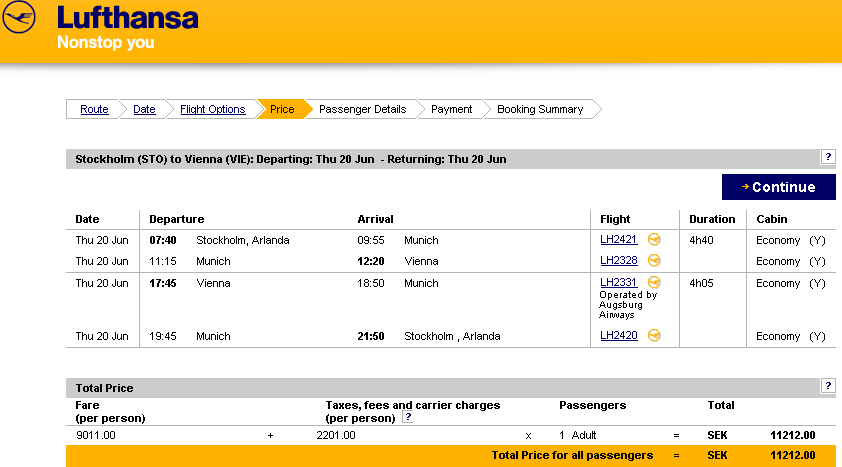Screen dimensions: 842x467
Task: Click help icon beside taxes and fees
Action: point(407,418)
